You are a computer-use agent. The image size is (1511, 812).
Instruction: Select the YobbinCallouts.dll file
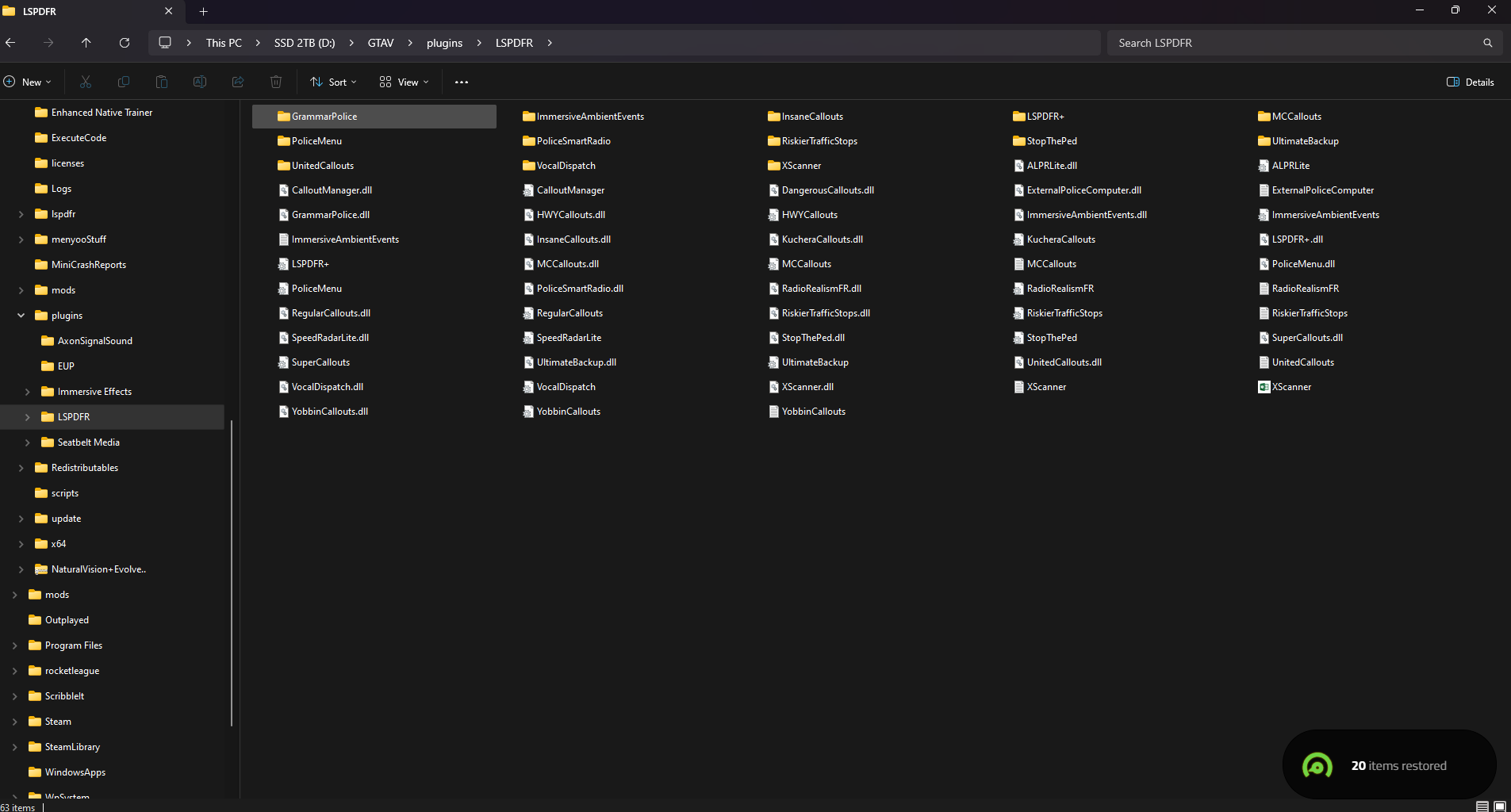[x=324, y=412]
